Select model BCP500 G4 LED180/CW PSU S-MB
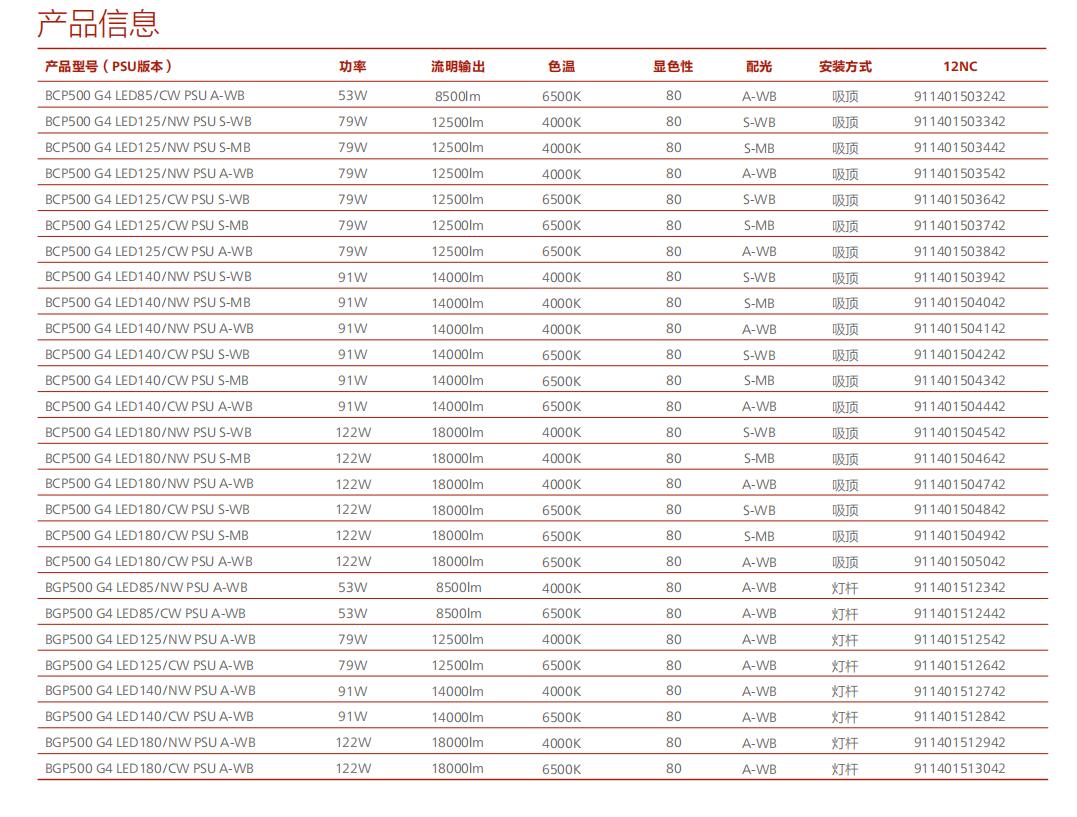This screenshot has height=817, width=1077. pos(147,536)
